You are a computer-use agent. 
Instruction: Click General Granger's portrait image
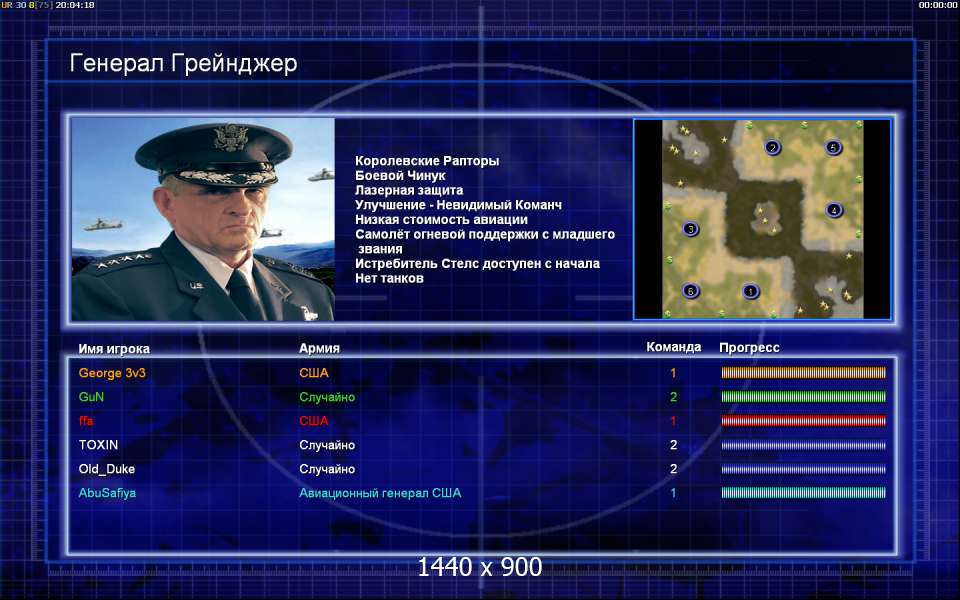pos(203,219)
